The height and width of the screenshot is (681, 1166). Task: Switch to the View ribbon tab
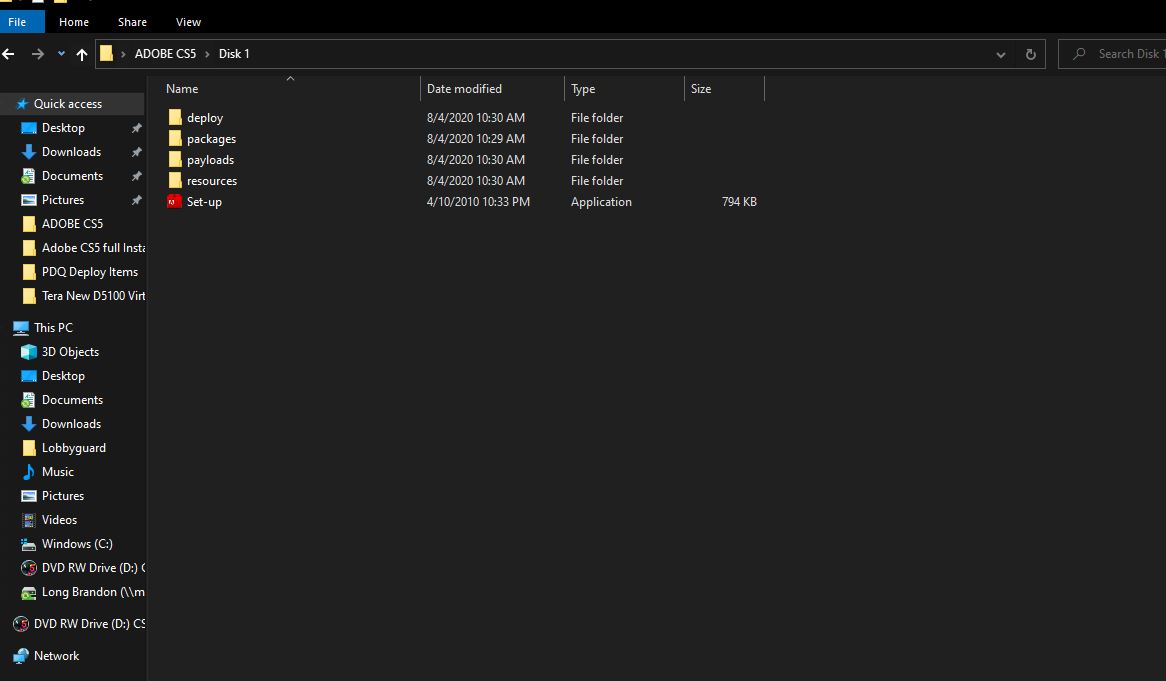[x=188, y=21]
